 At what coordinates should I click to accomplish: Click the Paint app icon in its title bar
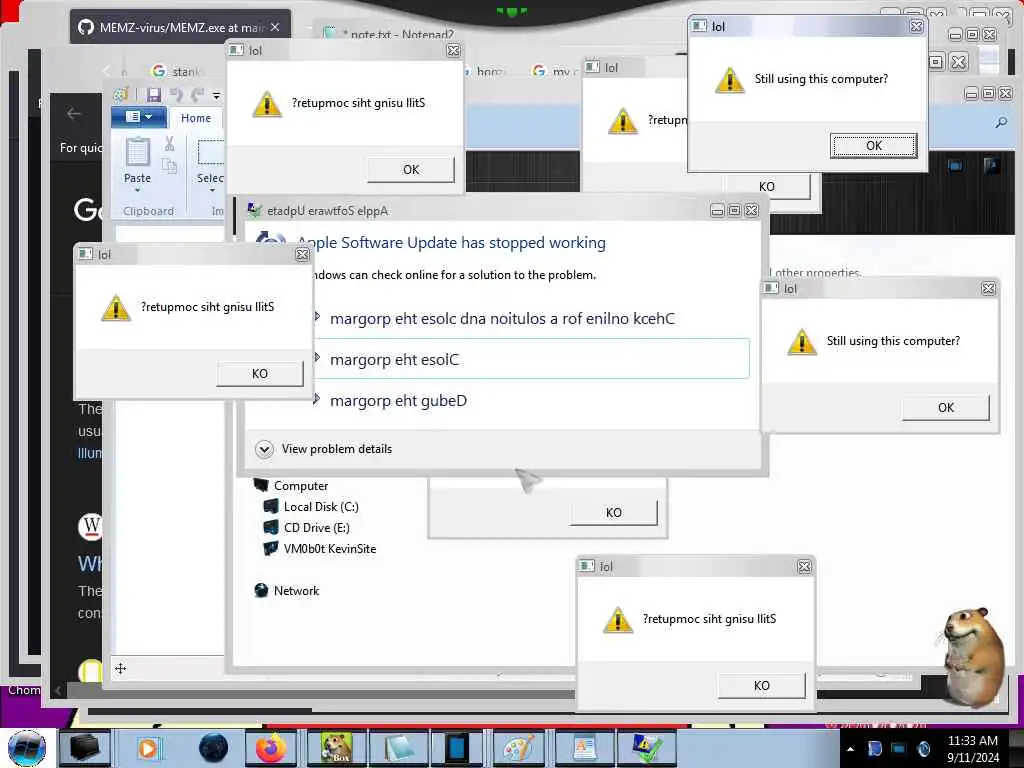[x=121, y=95]
